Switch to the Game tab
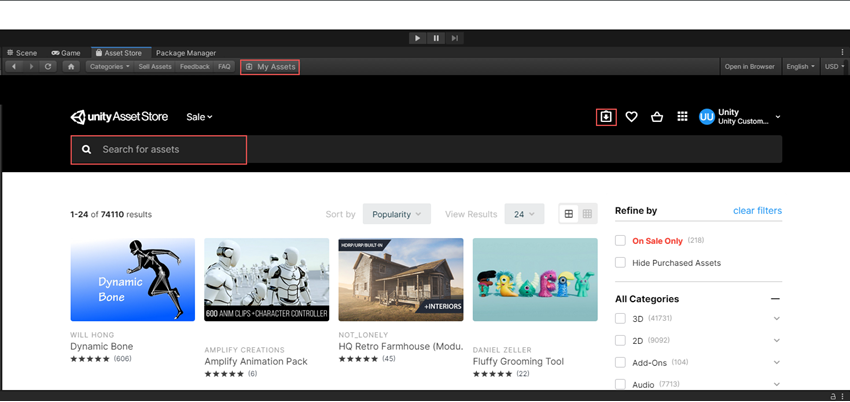 (66, 53)
